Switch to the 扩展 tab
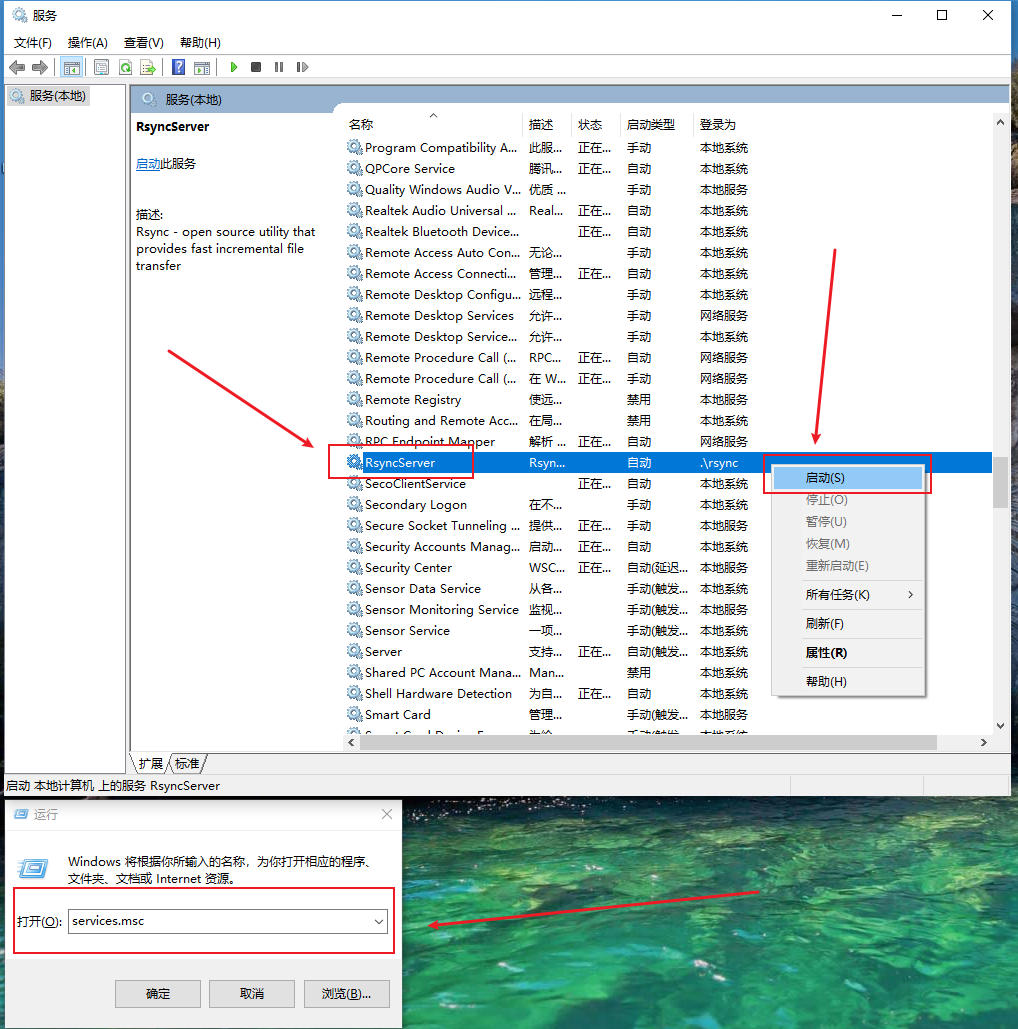 point(151,763)
